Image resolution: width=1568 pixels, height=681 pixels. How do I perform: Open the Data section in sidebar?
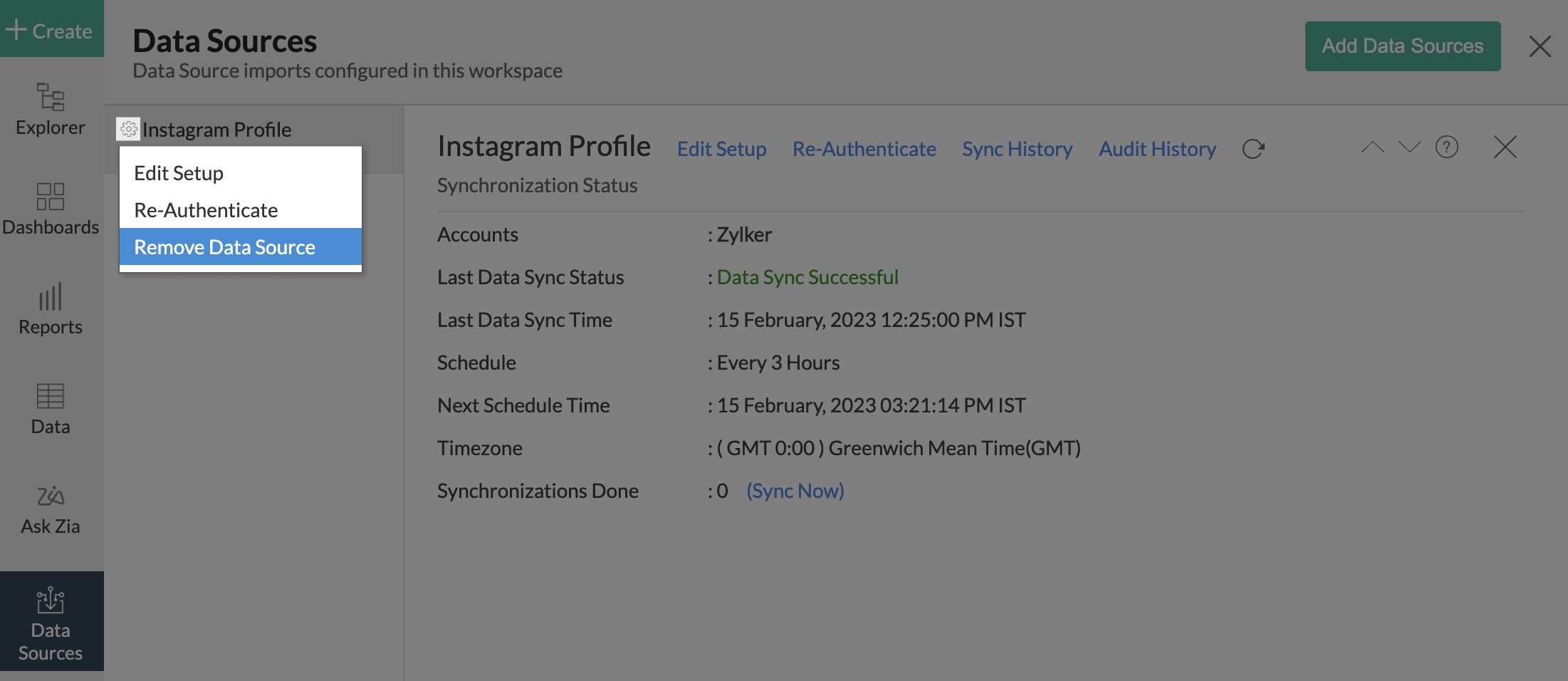tap(51, 409)
